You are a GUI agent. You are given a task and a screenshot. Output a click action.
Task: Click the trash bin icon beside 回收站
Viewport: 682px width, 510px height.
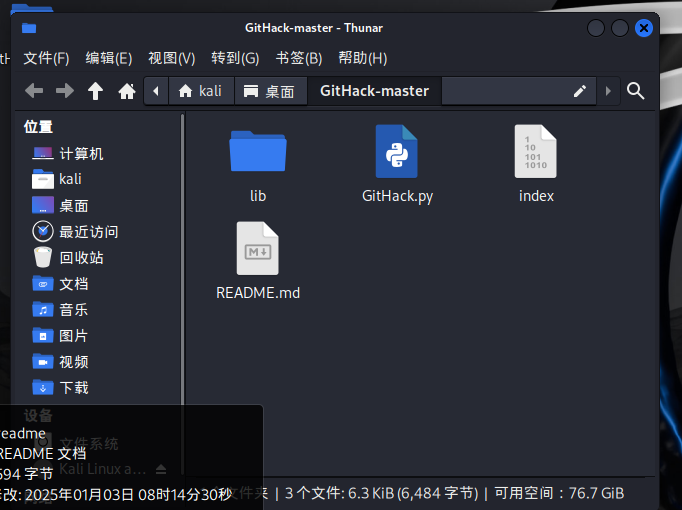(x=43, y=257)
